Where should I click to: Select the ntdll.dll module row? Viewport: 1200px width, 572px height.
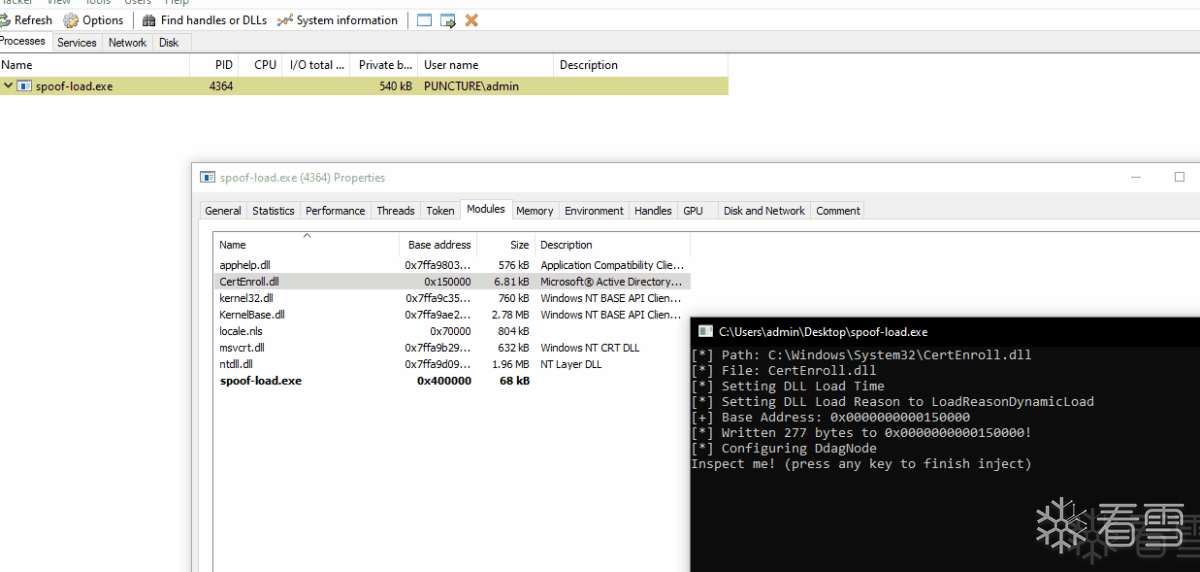coord(452,364)
